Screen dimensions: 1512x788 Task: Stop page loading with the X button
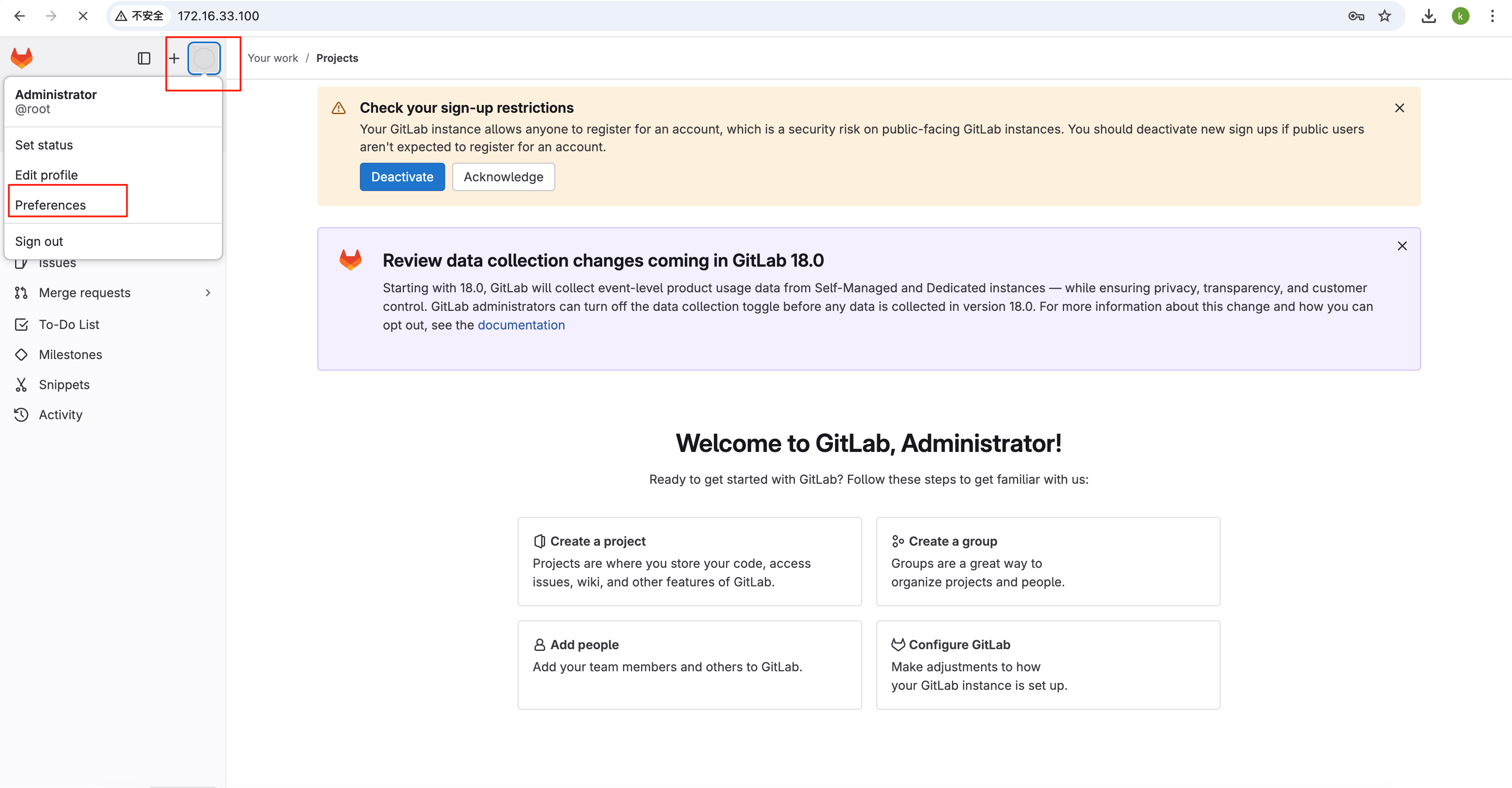click(83, 16)
